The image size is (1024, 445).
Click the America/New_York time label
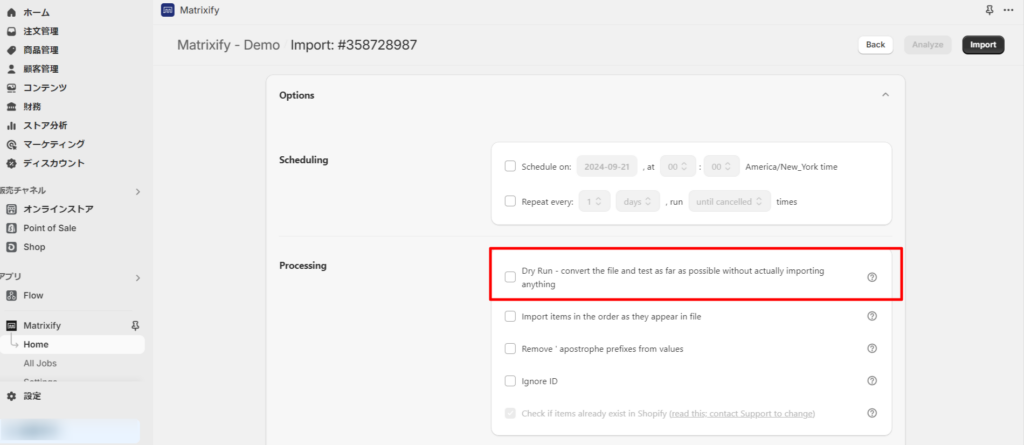(791, 167)
